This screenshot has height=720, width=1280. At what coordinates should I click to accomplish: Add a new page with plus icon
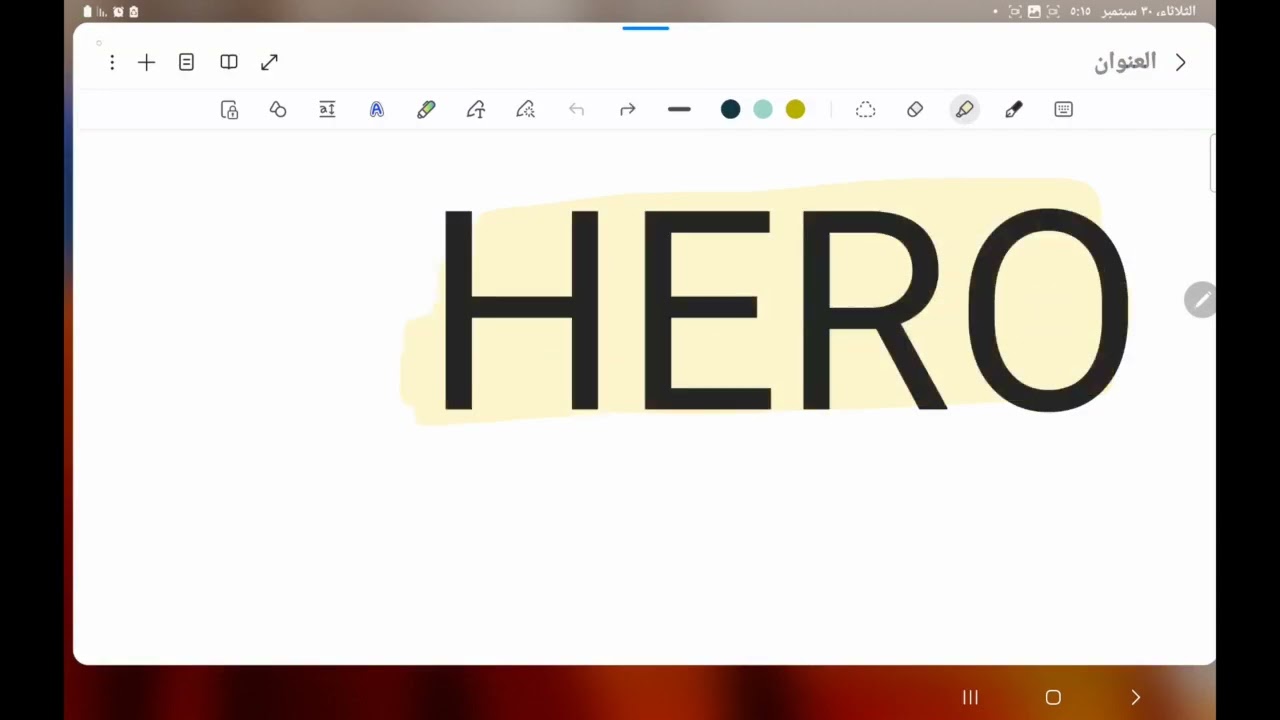coord(146,62)
